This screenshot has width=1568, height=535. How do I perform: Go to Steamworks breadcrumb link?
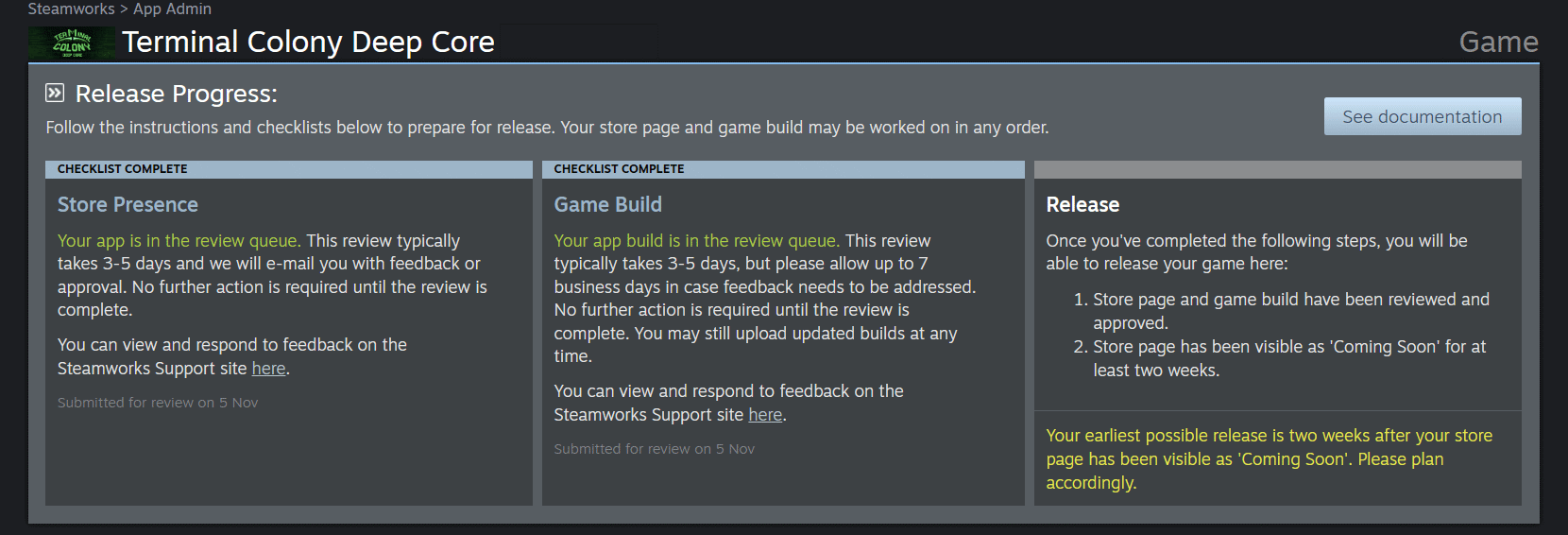click(71, 9)
